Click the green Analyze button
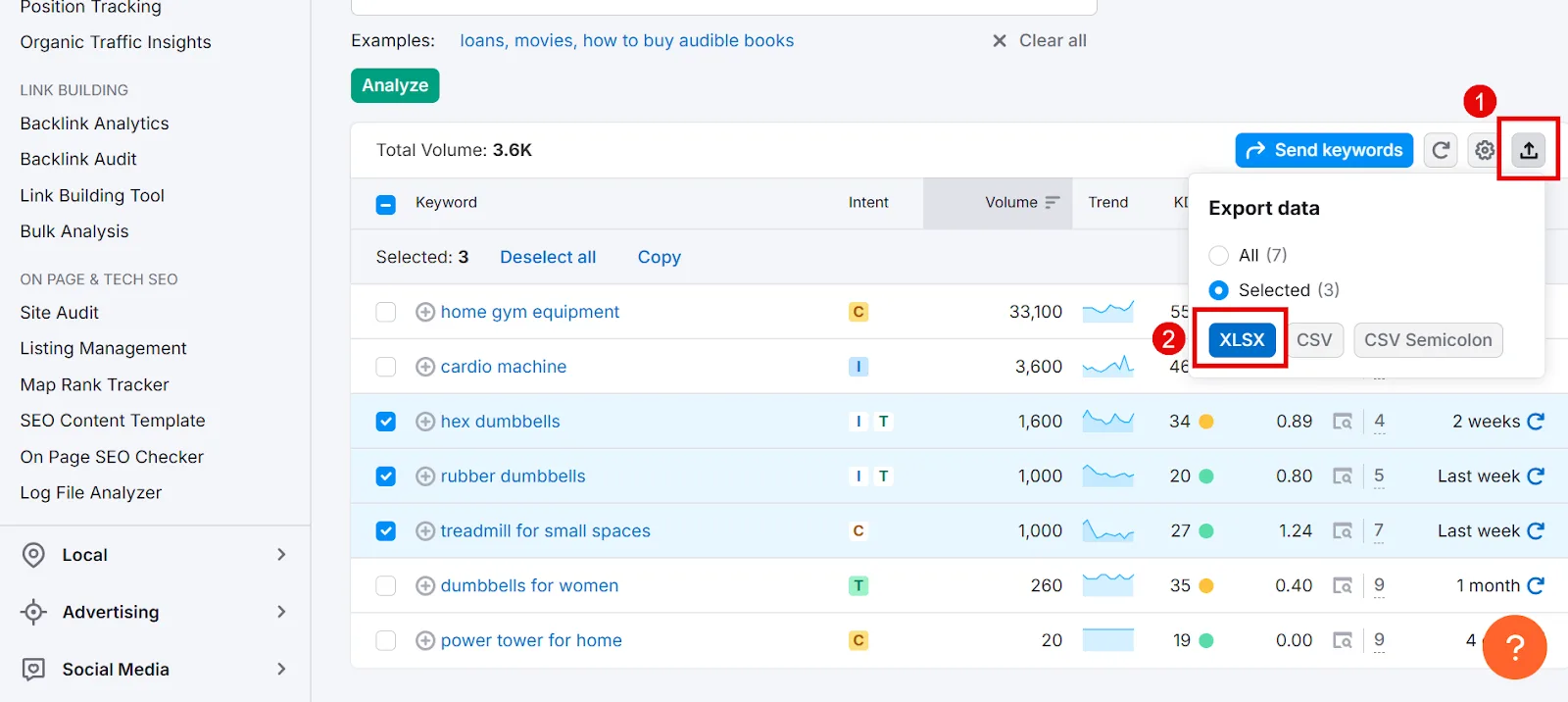 point(395,85)
